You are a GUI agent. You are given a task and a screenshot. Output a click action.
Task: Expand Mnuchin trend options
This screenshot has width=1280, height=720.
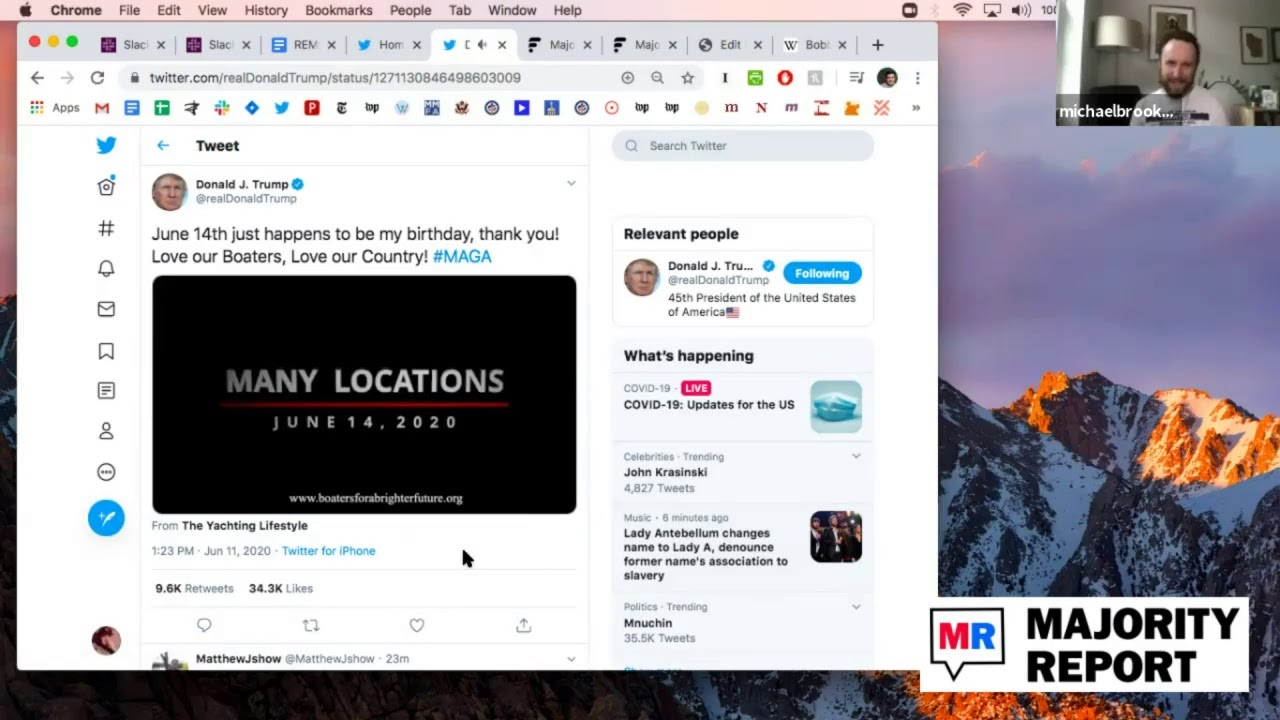tap(856, 606)
